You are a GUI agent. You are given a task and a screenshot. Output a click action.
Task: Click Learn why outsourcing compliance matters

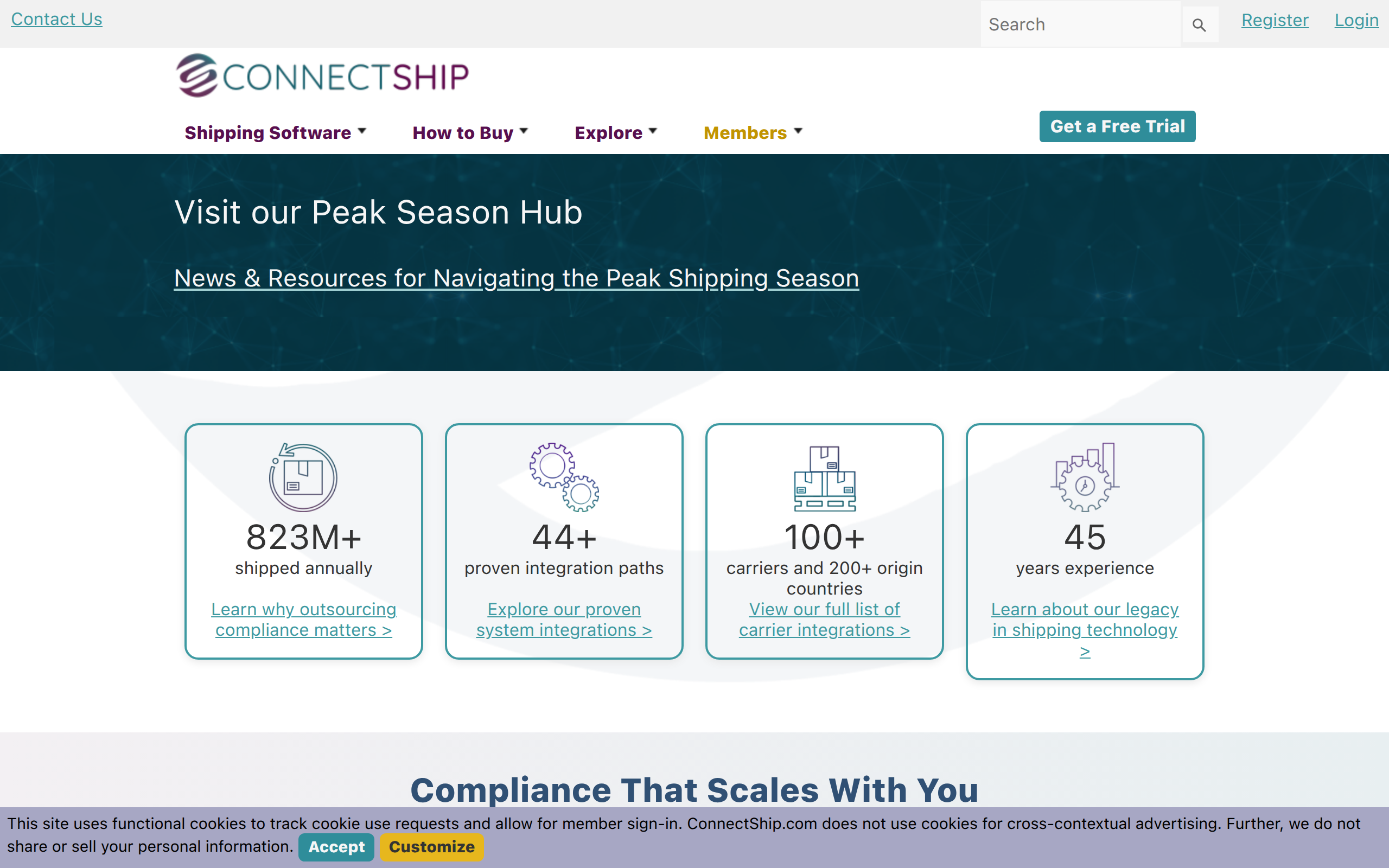coord(304,620)
